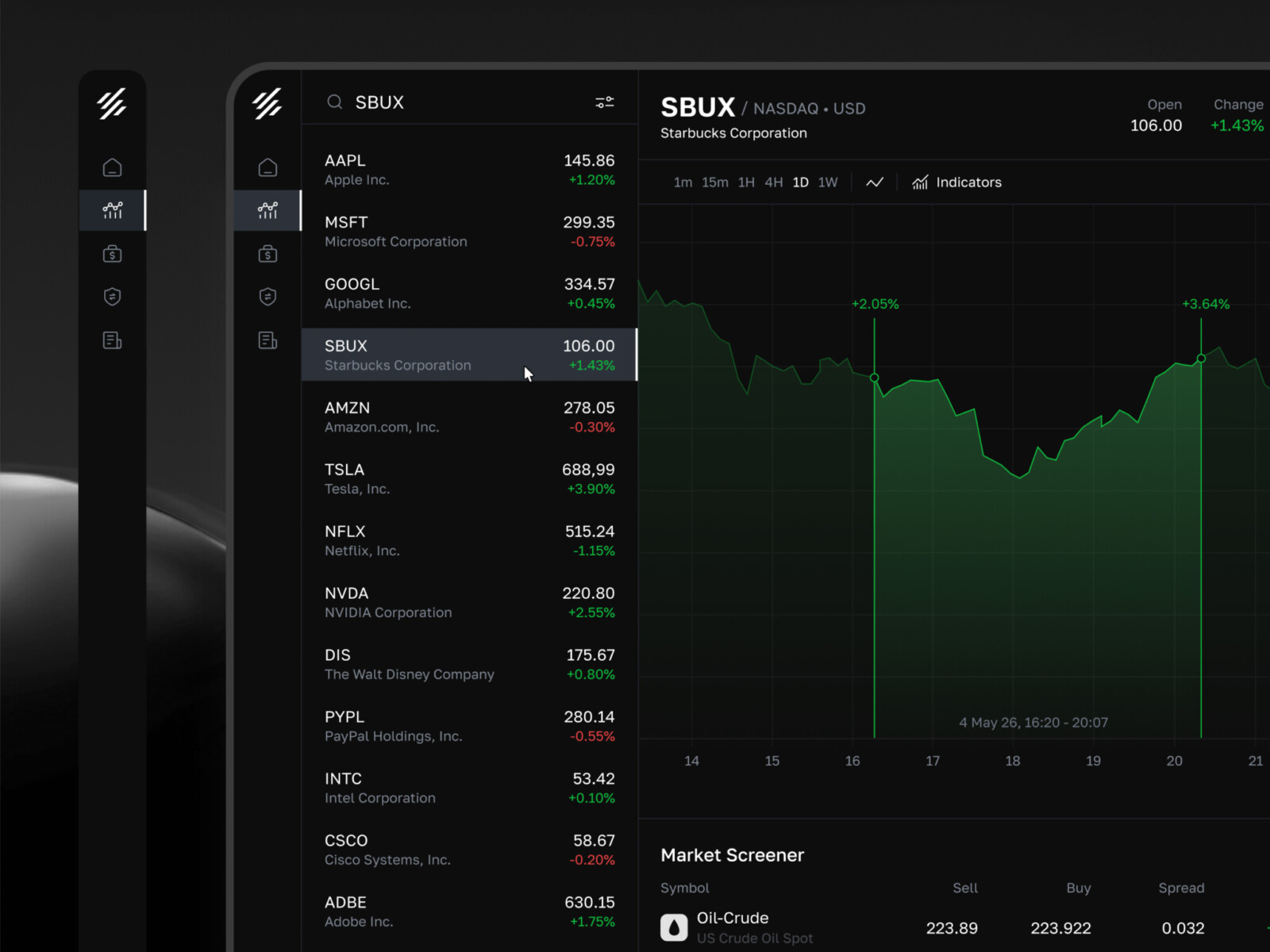Go to Home in the main window sidebar

tap(267, 167)
